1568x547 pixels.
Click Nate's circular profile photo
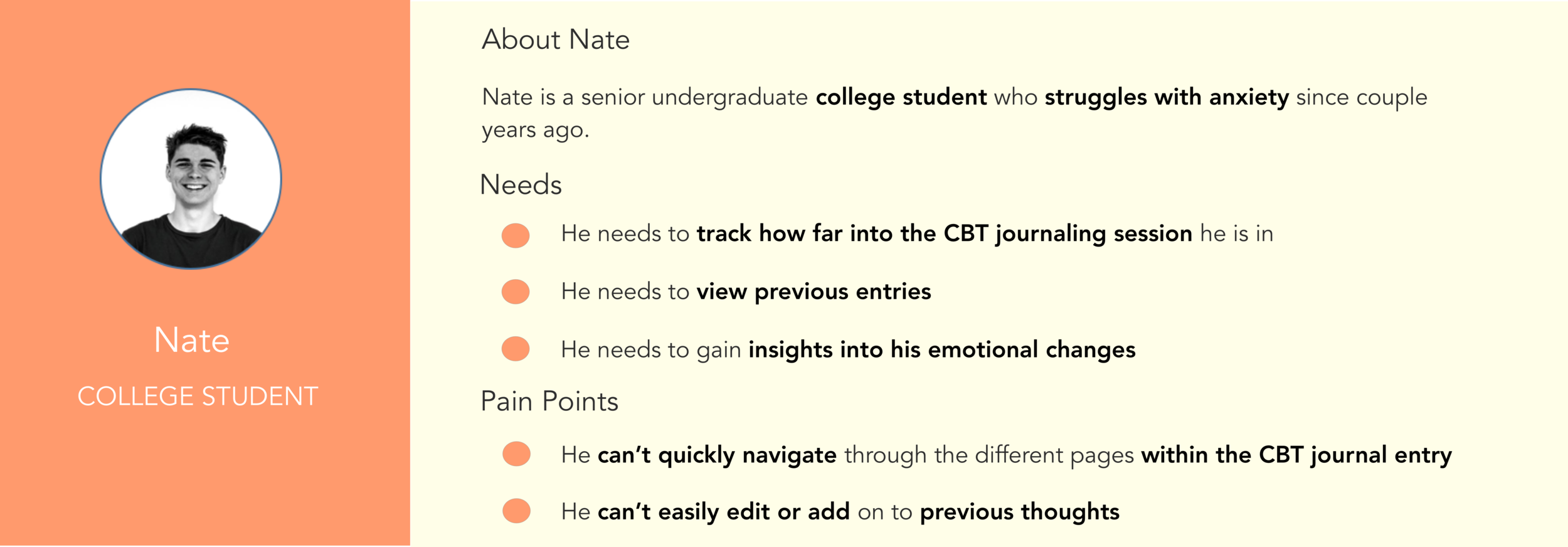tap(191, 179)
